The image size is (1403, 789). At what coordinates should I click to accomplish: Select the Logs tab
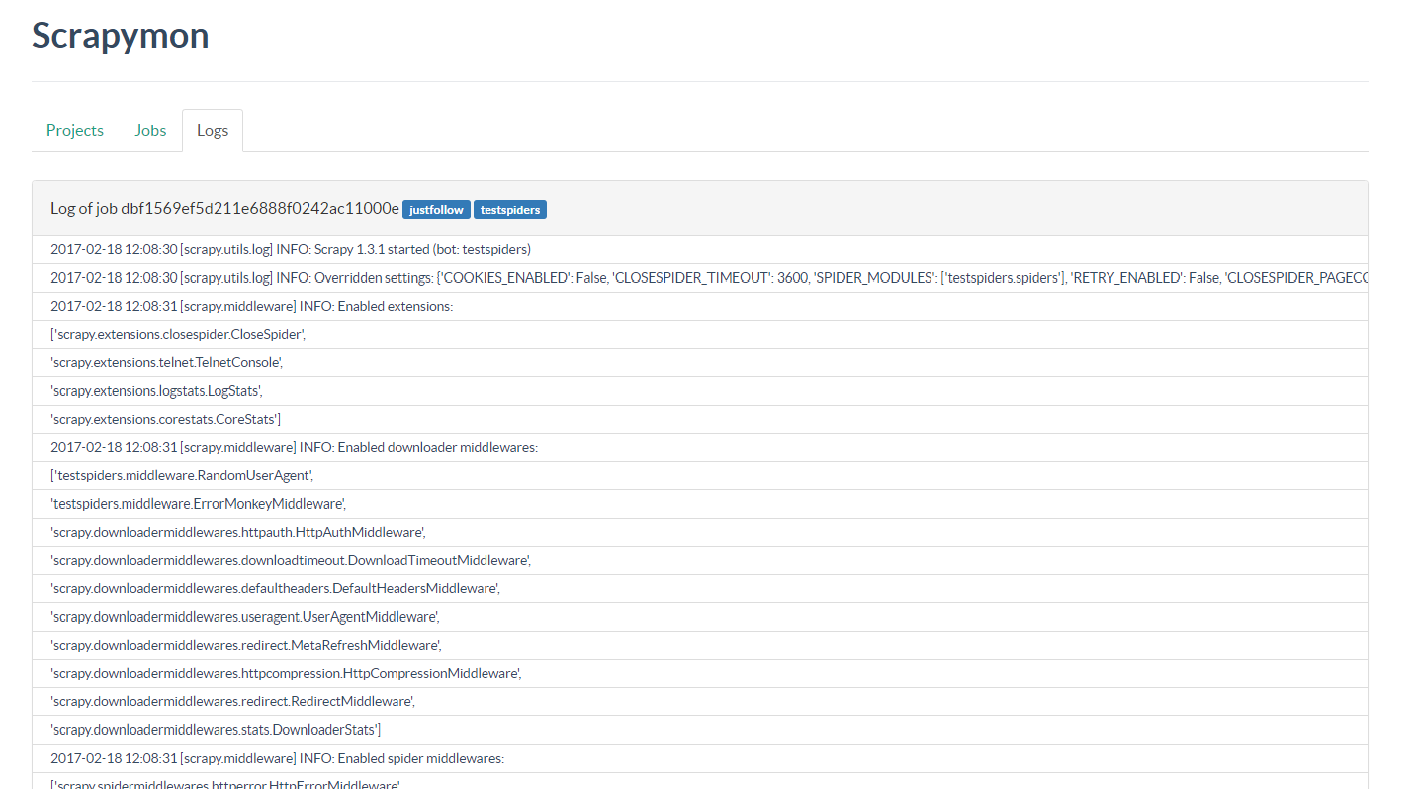212,130
